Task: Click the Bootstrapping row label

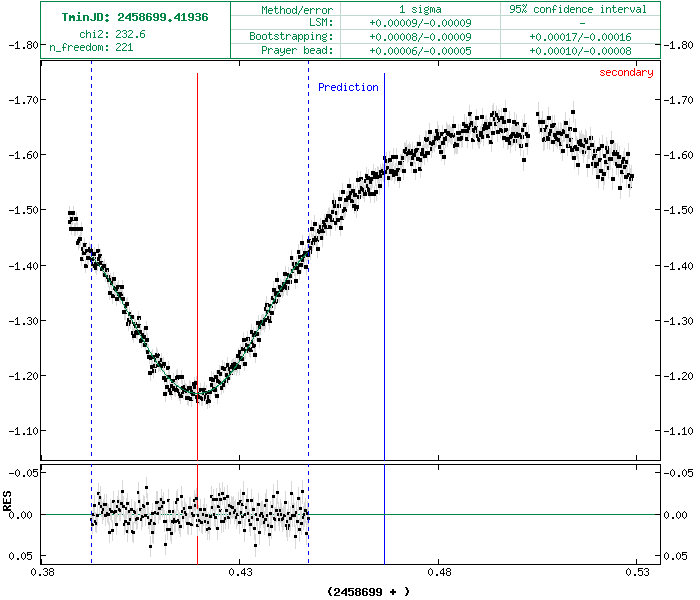Action: 298,36
